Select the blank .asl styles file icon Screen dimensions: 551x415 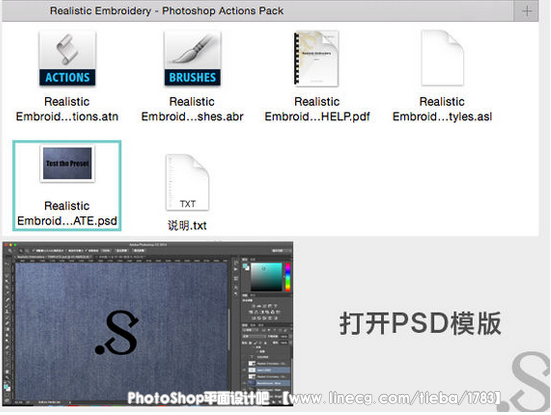pyautogui.click(x=442, y=58)
